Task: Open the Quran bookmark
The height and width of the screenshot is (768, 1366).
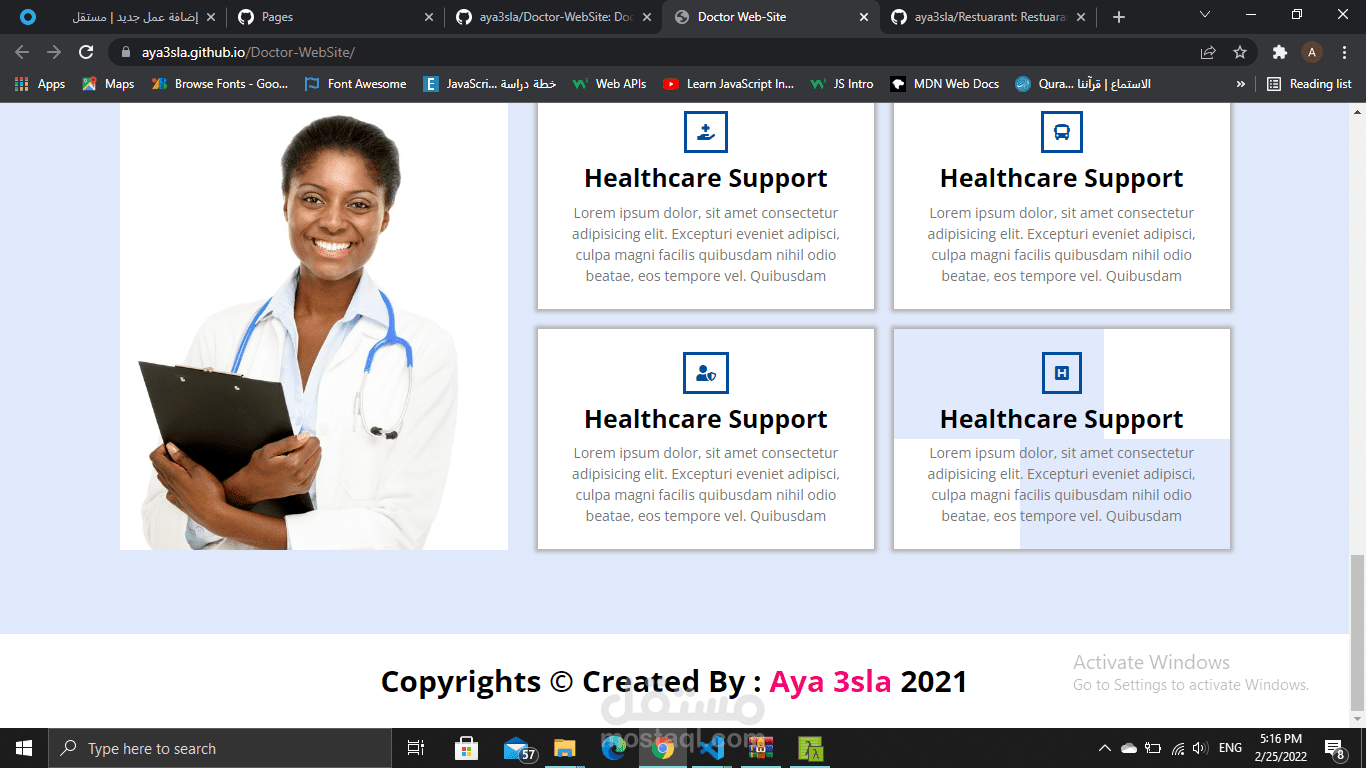Action: click(1083, 84)
